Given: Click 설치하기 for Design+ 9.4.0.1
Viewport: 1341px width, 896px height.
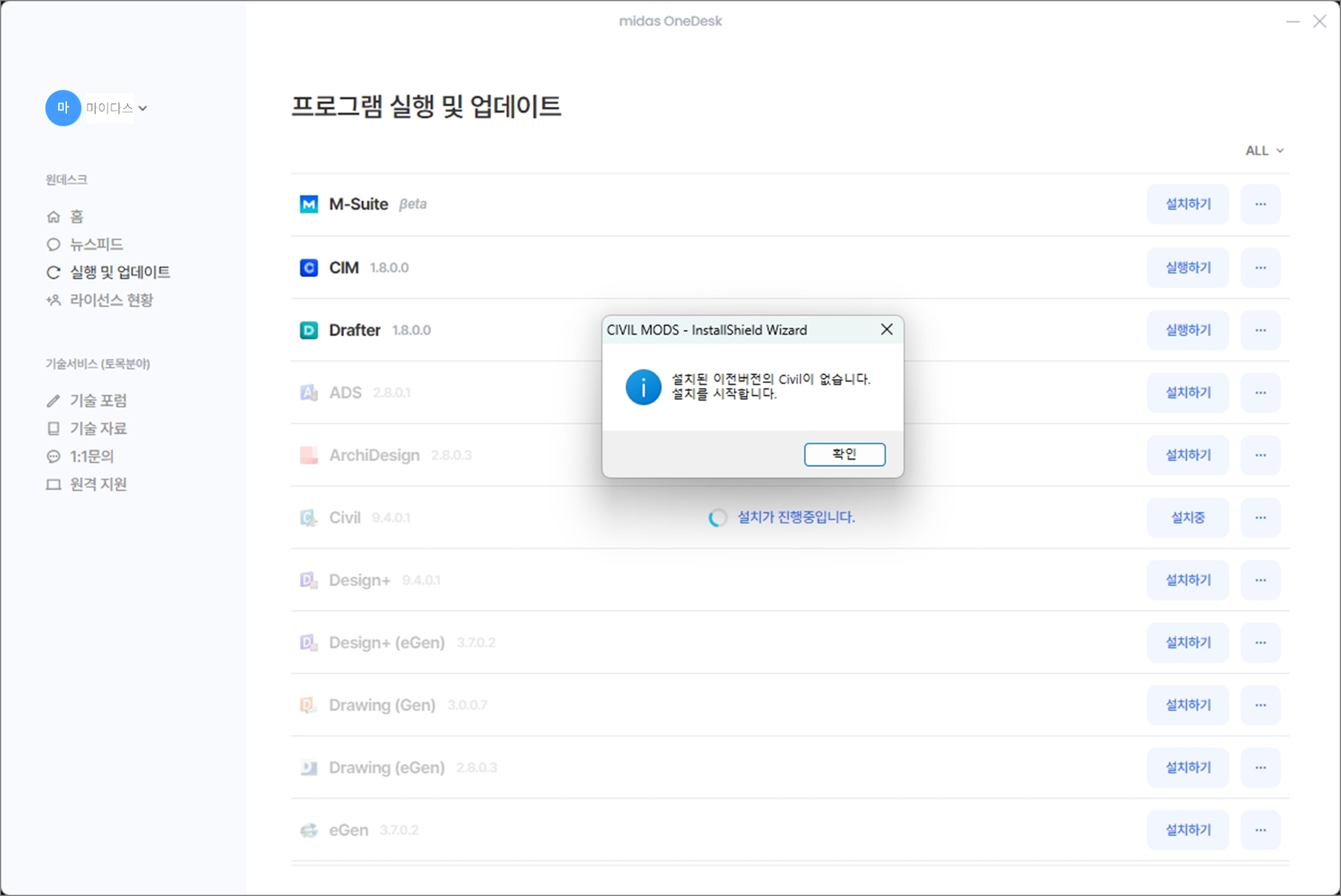Looking at the screenshot, I should tap(1188, 580).
